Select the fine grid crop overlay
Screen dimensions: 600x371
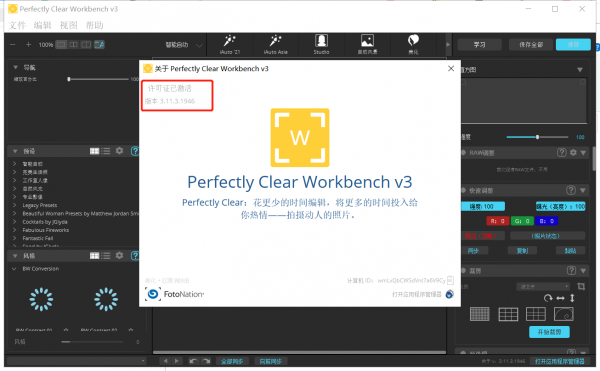pyautogui.click(x=479, y=314)
